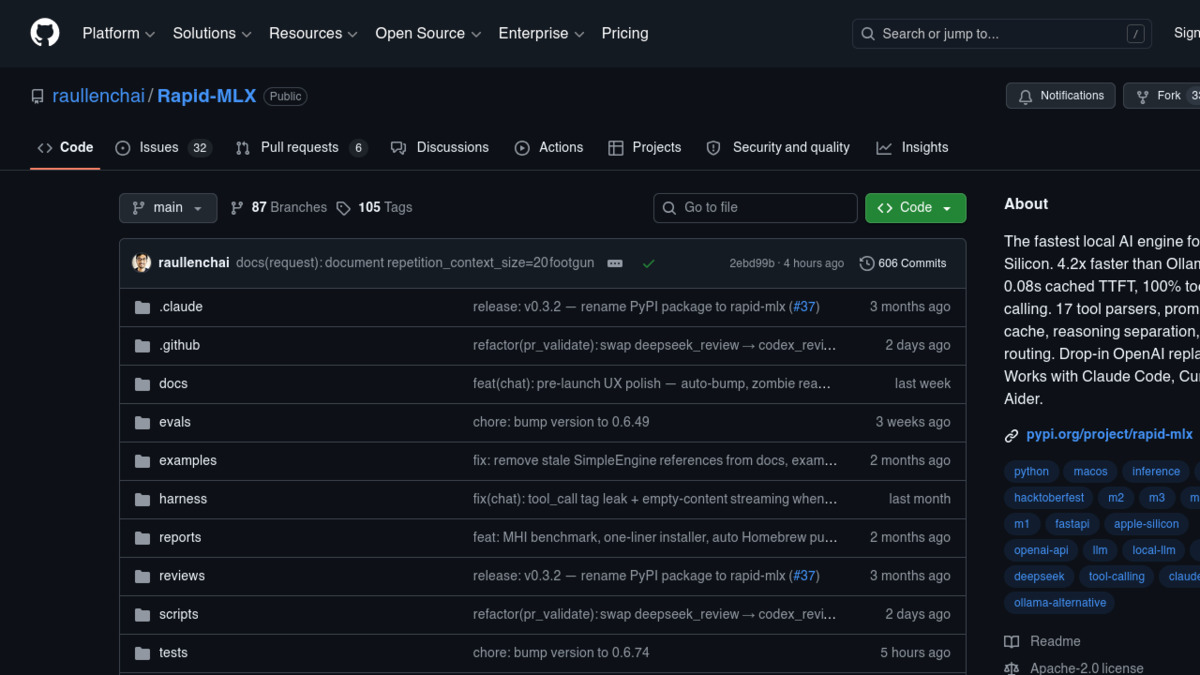Click the Search or jump to field
This screenshot has width=1200, height=675.
(1000, 34)
